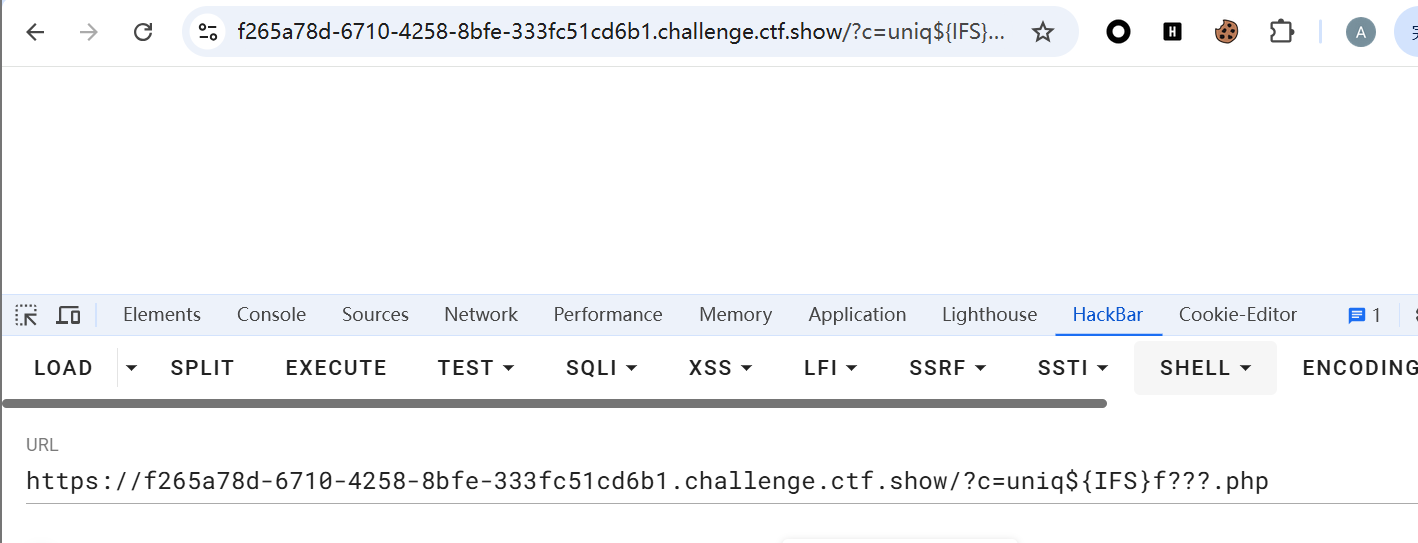
Task: Toggle the device toolbar icon
Action: [x=68, y=315]
